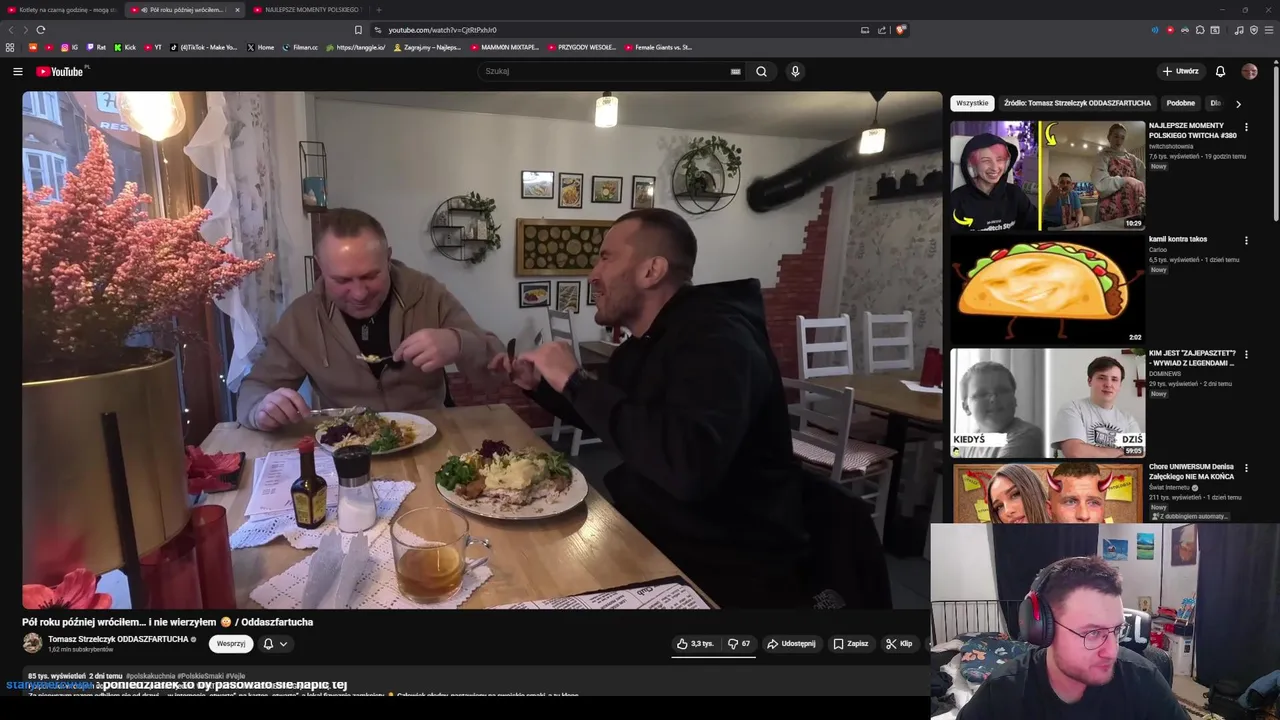The height and width of the screenshot is (720, 1280).
Task: Open YouTube notifications bell in header
Action: [x=1220, y=71]
